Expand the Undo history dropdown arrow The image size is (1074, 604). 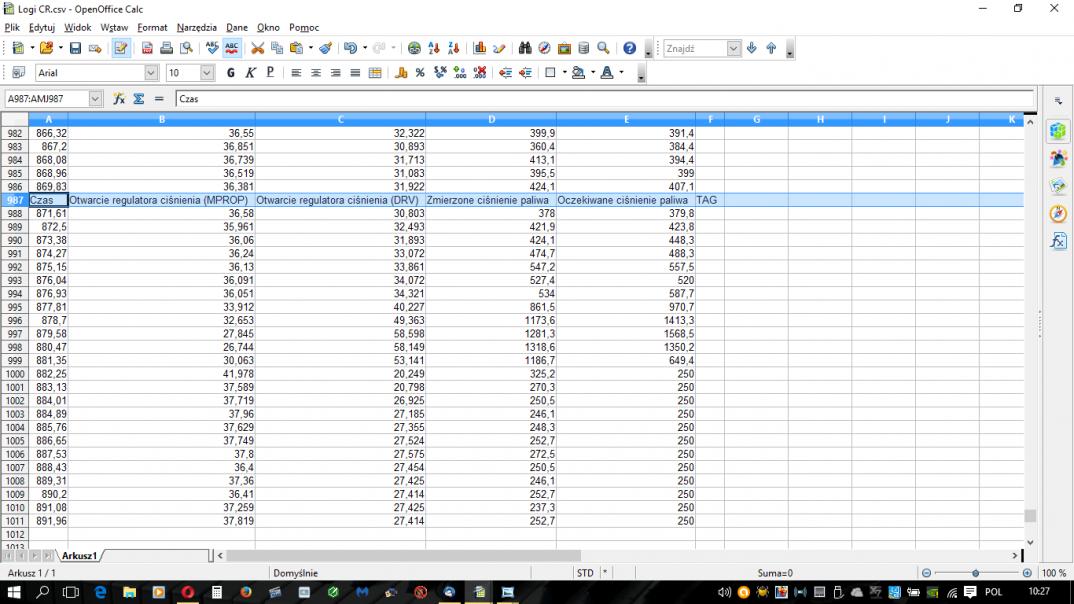364,49
